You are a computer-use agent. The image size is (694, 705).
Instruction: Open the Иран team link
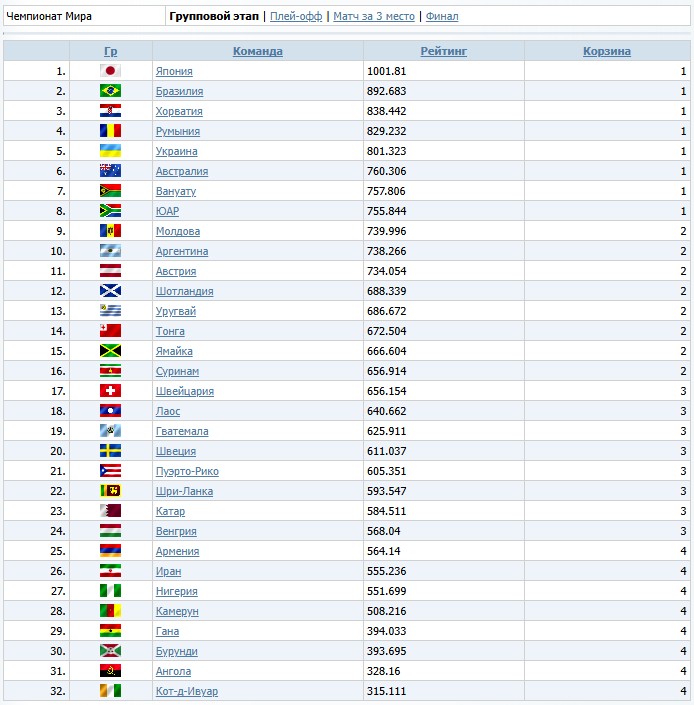click(x=168, y=571)
